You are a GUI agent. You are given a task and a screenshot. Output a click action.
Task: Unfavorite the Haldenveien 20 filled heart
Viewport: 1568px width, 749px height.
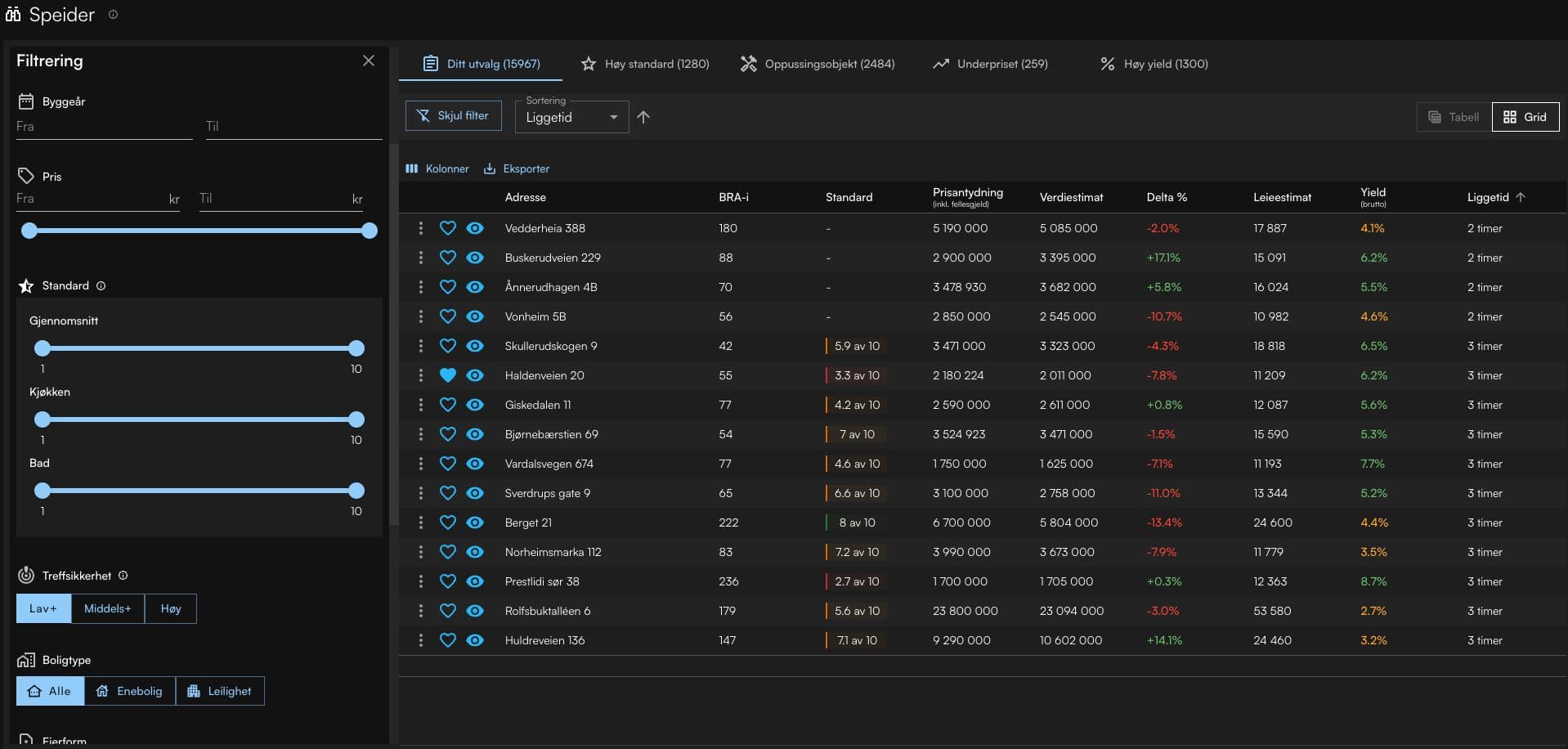point(447,375)
